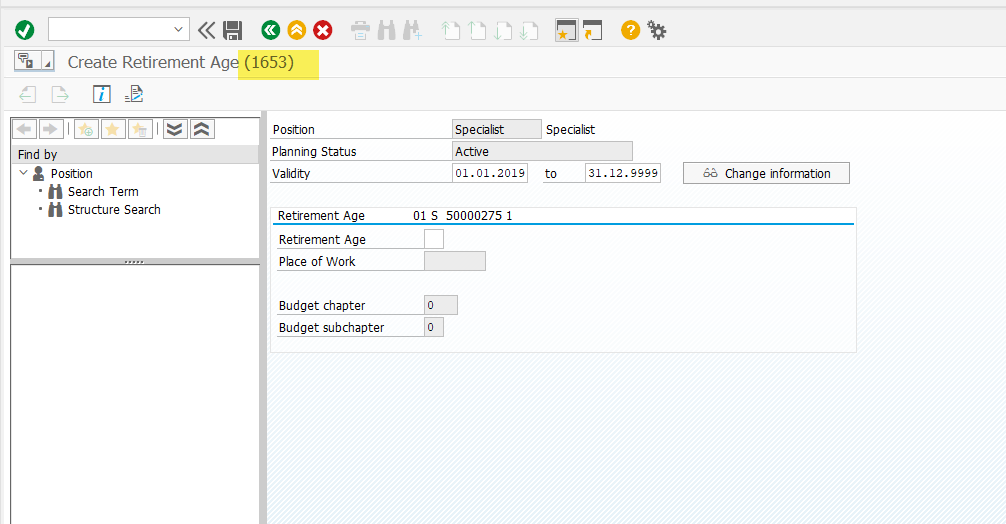This screenshot has height=524, width=1006.
Task: Open Help via the question mark icon
Action: click(631, 30)
